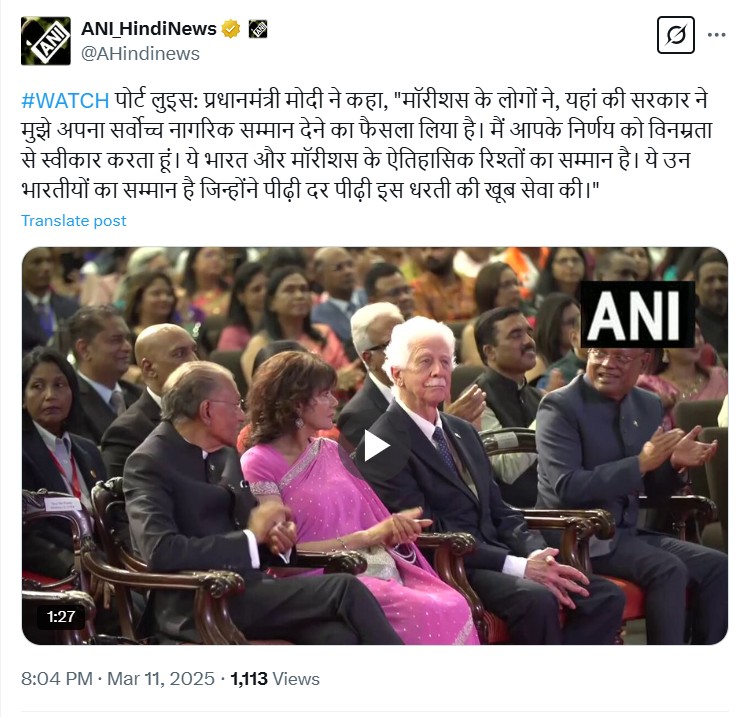749x717 pixels.
Task: Click the small ANI affiliate badge beside name
Action: [x=258, y=29]
